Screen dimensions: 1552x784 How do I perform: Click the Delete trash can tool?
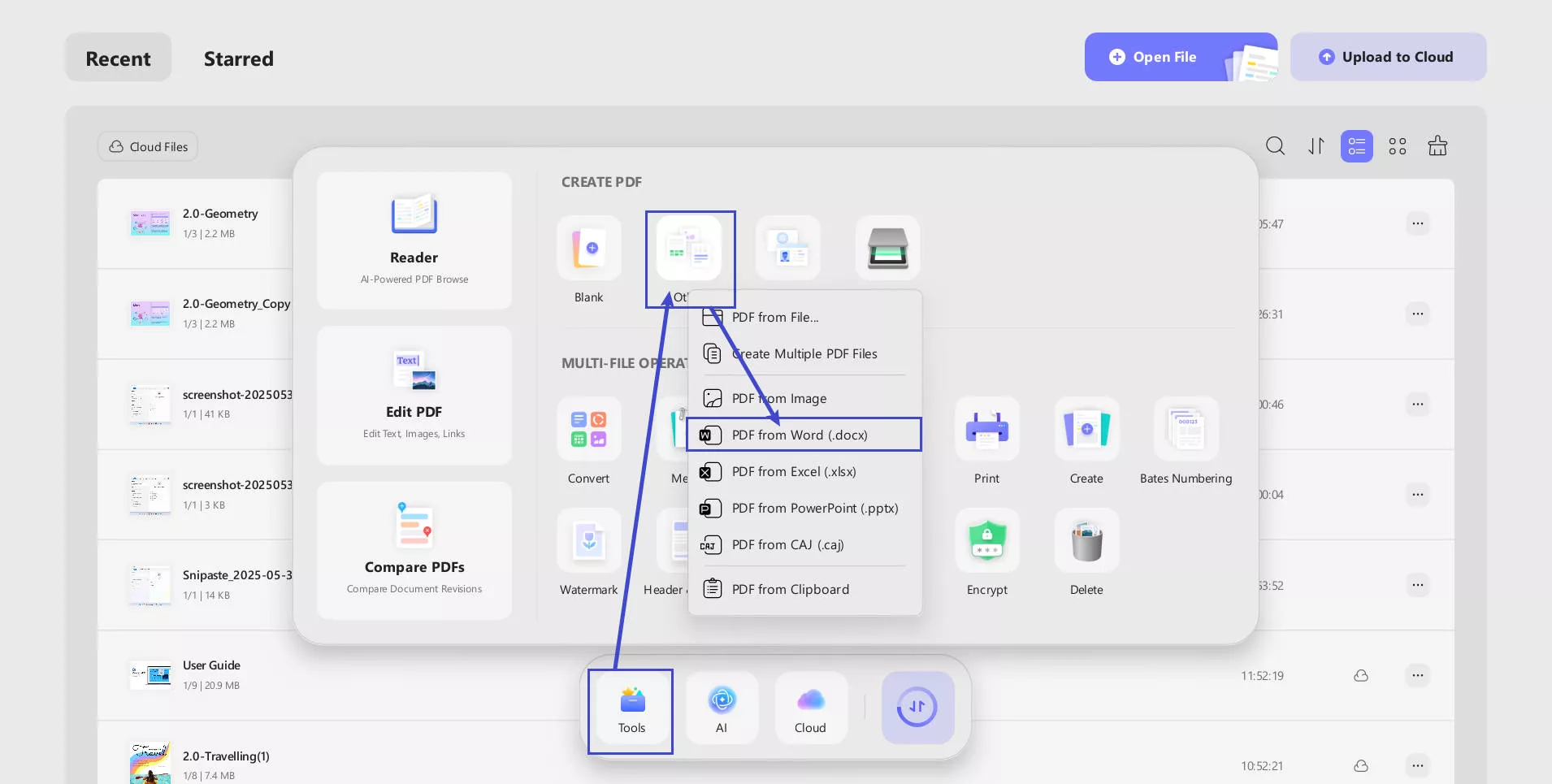click(x=1086, y=541)
